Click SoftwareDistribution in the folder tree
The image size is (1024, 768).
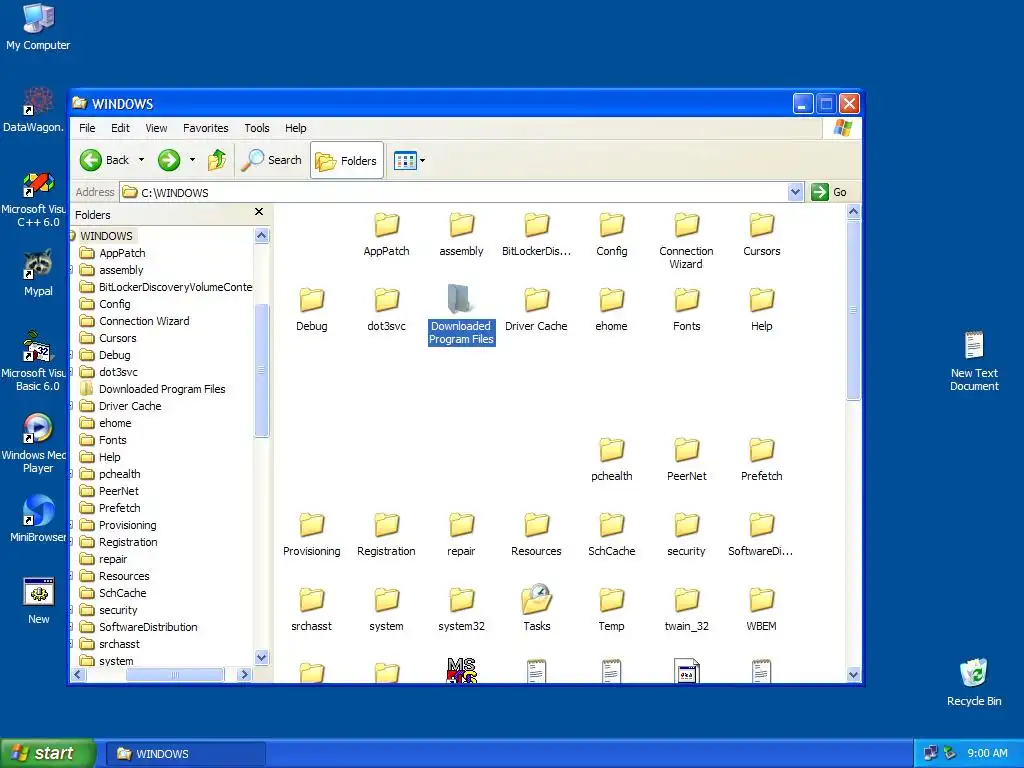(x=148, y=627)
